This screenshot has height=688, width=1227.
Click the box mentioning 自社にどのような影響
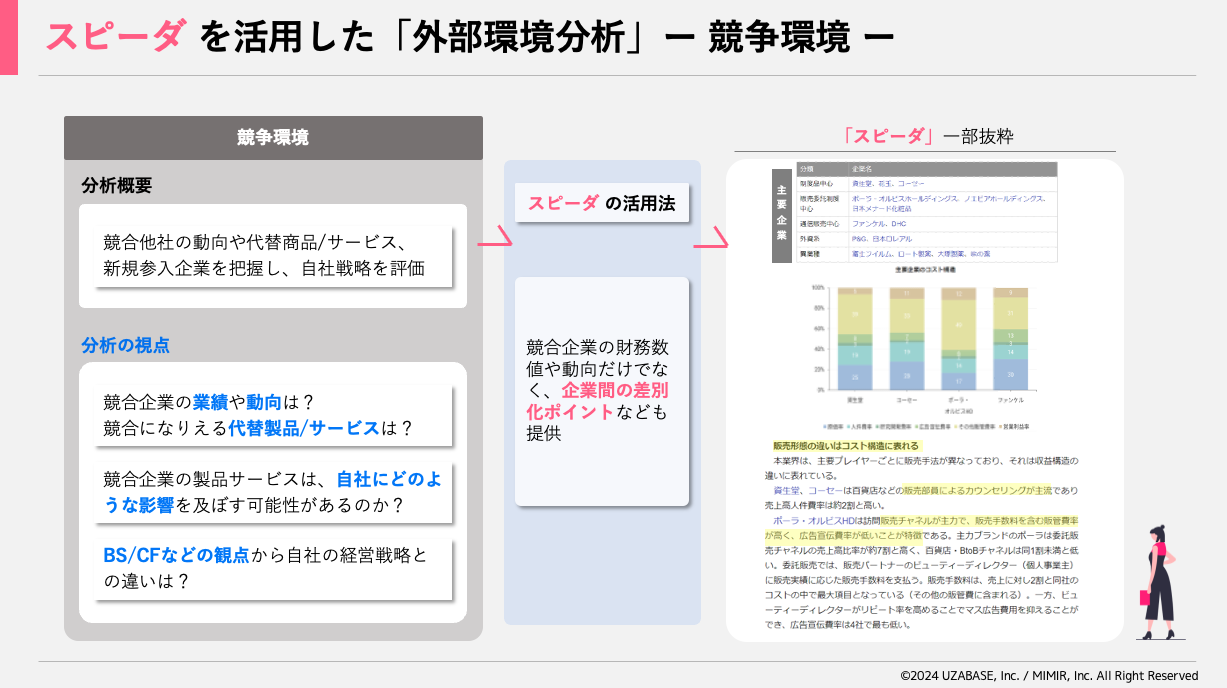pyautogui.click(x=275, y=492)
